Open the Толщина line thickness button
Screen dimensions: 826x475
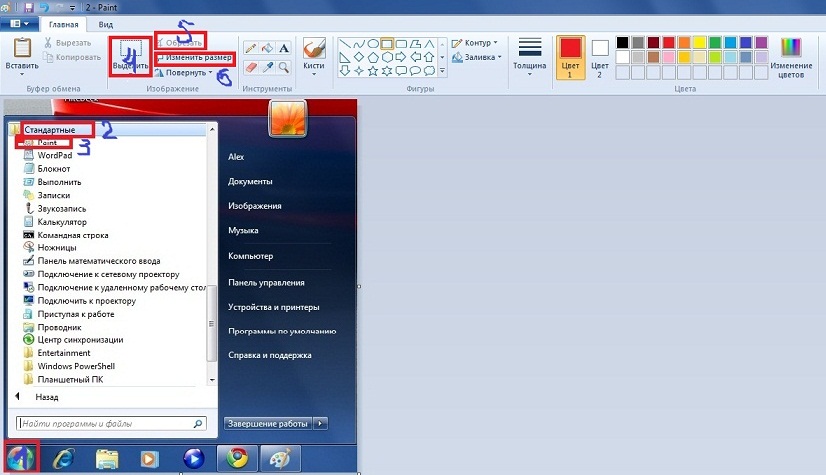point(530,57)
